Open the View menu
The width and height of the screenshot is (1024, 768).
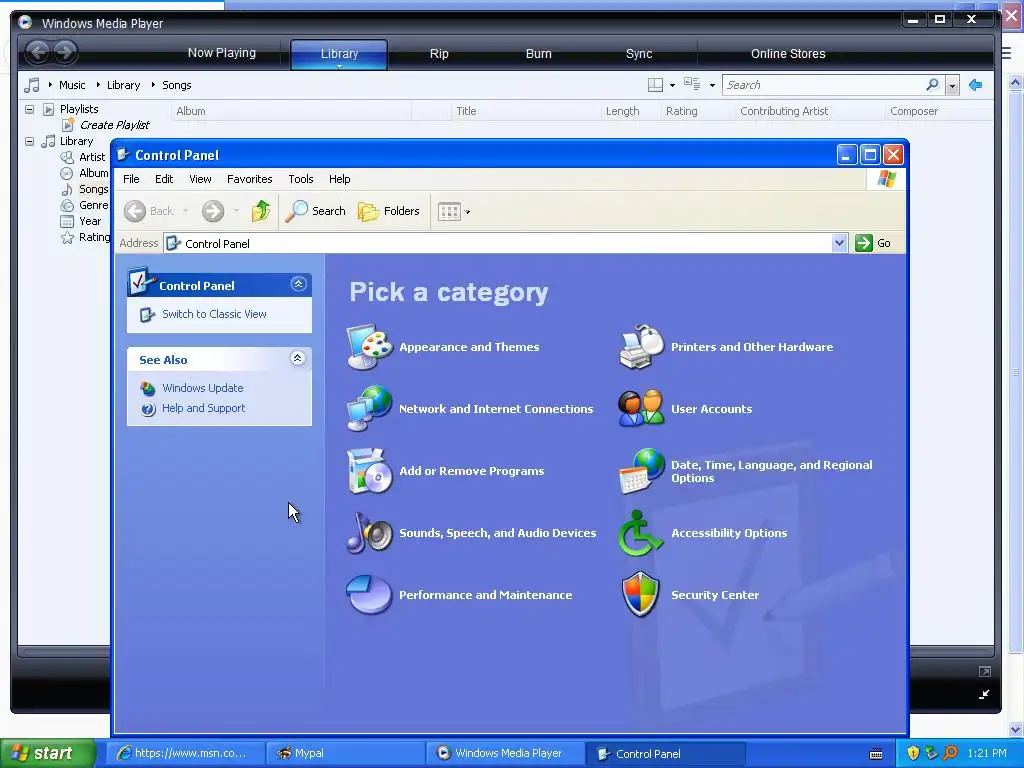point(200,179)
